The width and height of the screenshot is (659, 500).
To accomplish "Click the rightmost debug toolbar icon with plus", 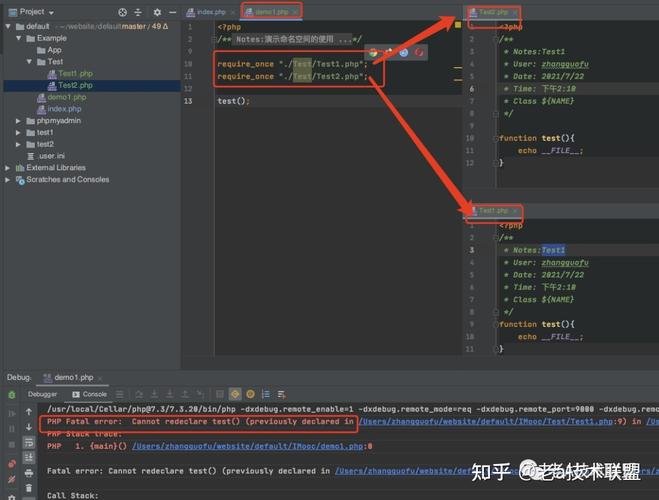I will pos(282,394).
